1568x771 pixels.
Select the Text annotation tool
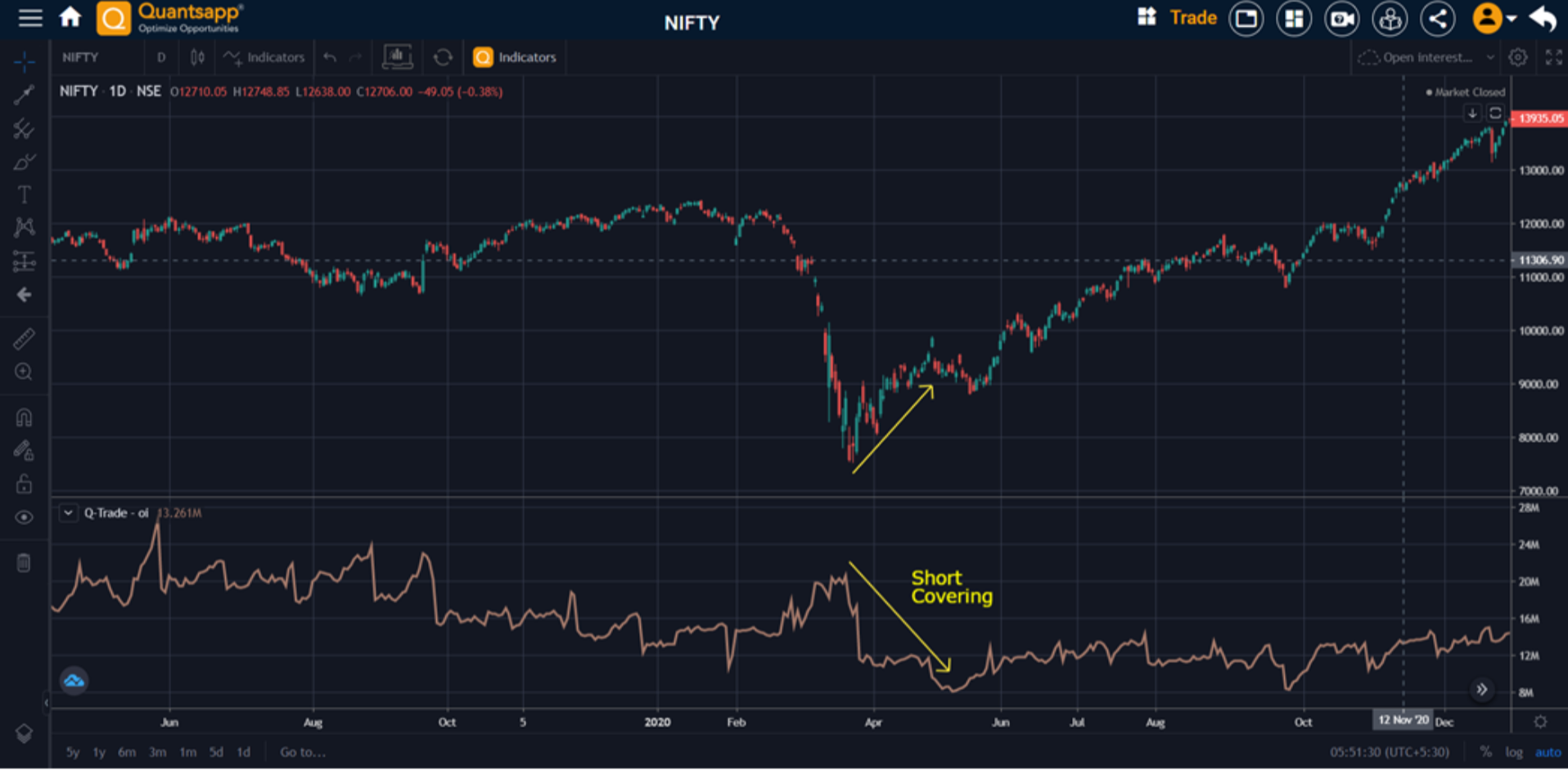pos(24,195)
